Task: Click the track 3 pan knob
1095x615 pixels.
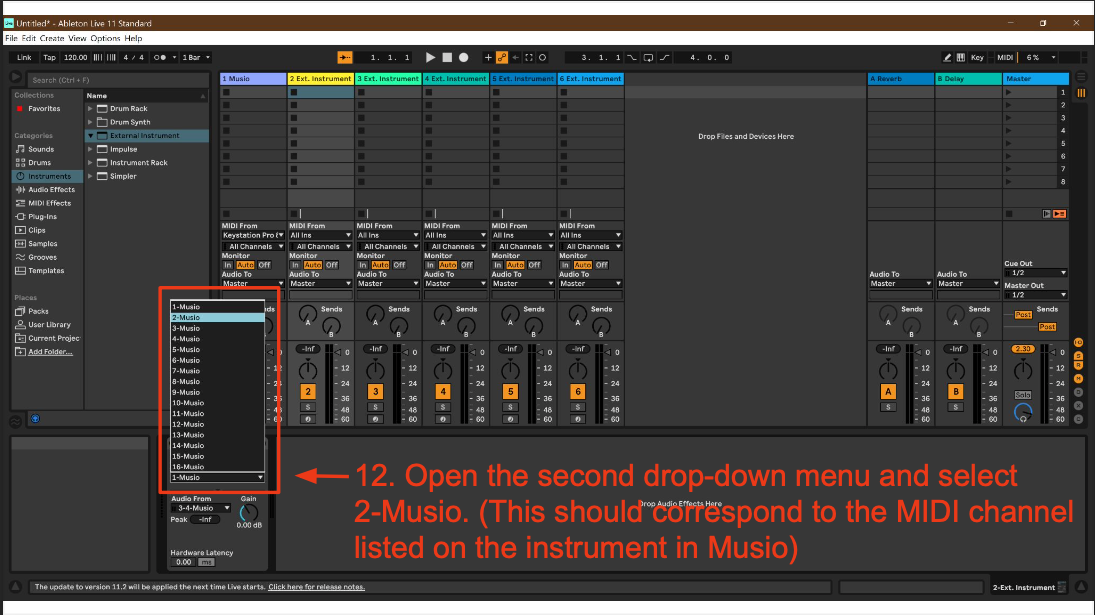Action: tap(375, 369)
